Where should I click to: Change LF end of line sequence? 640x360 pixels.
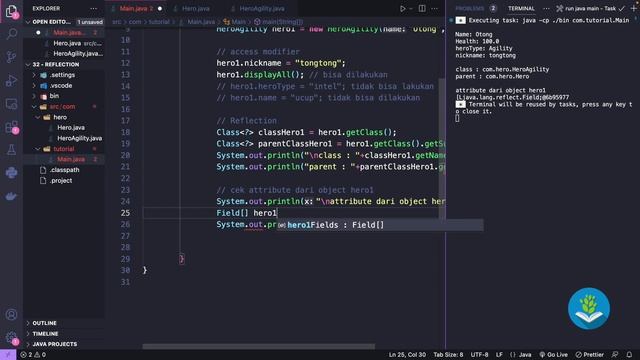click(499, 355)
